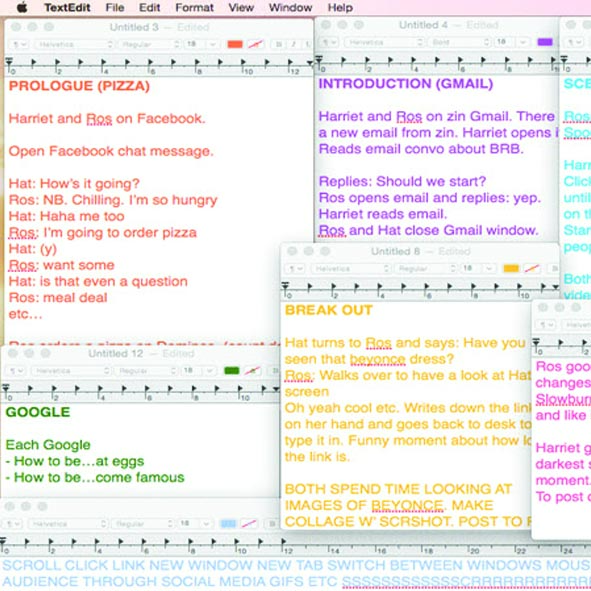Click line 'Hat: Haha me too'

point(66,216)
